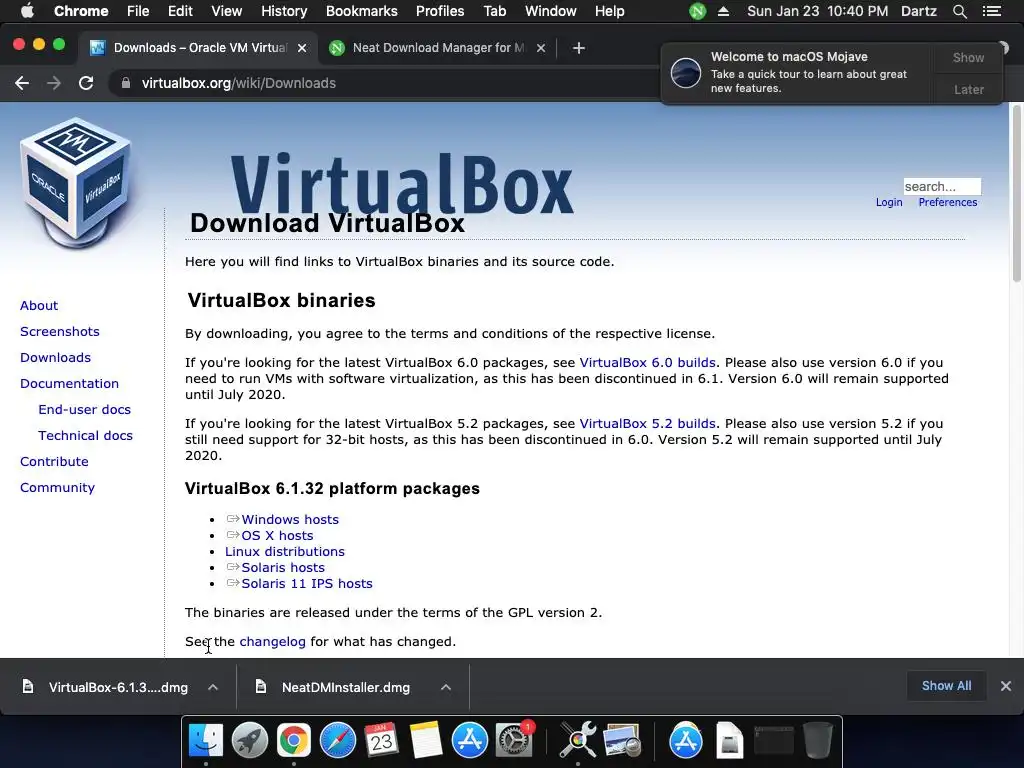This screenshot has height=768, width=1024.
Task: Click Later on the macOS Mojave notification
Action: tap(968, 89)
